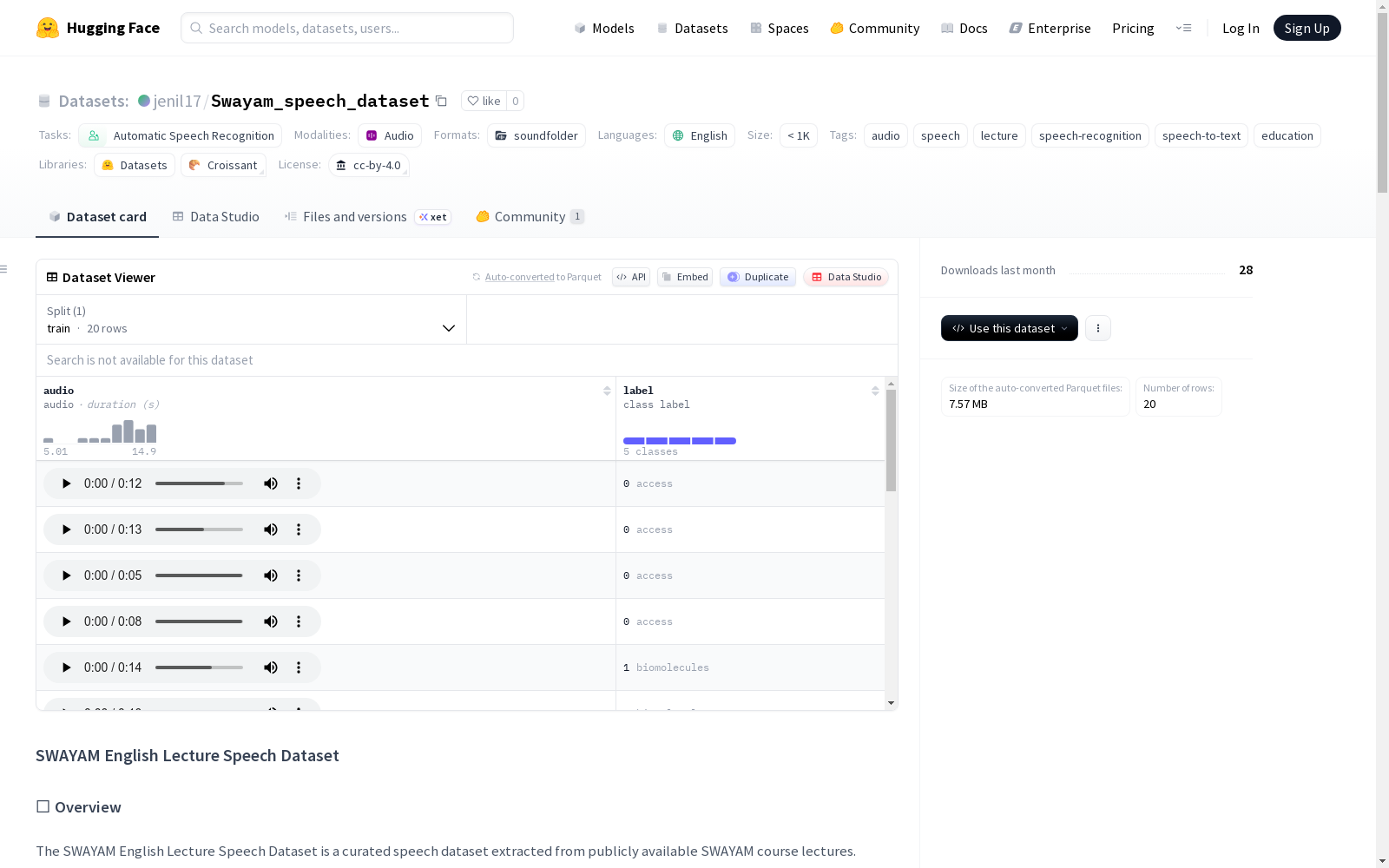Image resolution: width=1389 pixels, height=868 pixels.
Task: Sort by the label column
Action: point(875,391)
